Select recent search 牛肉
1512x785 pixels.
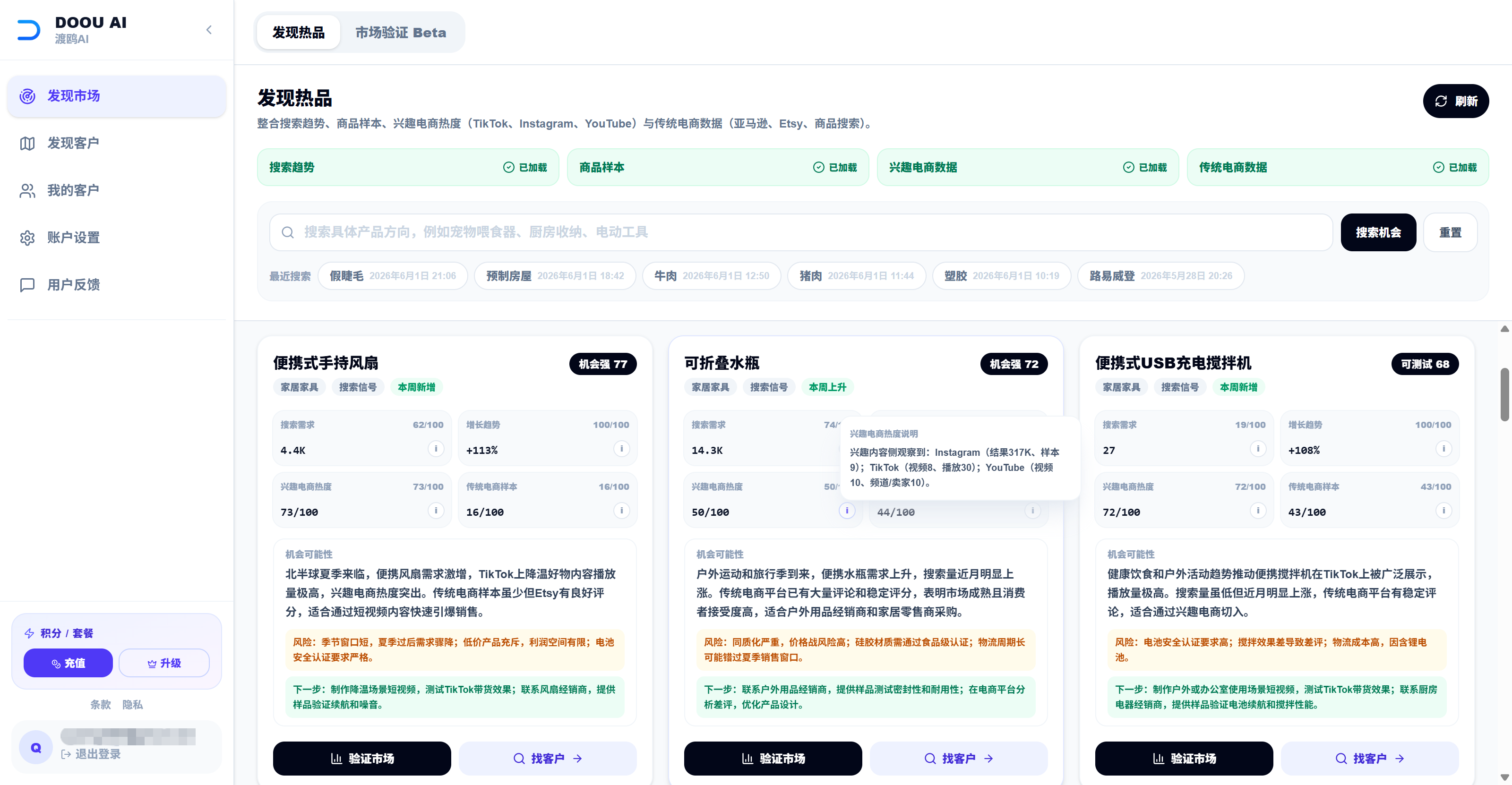tap(712, 276)
